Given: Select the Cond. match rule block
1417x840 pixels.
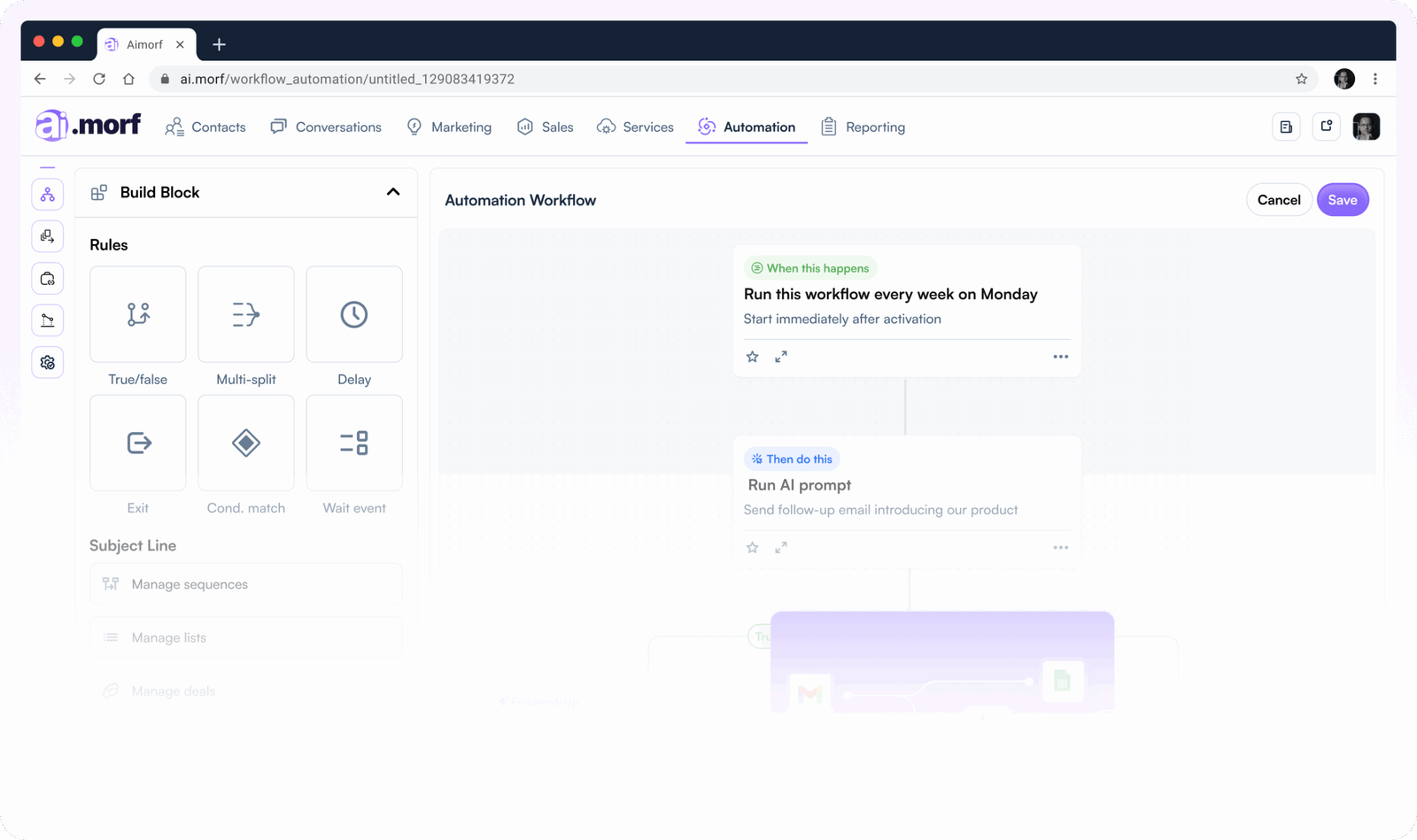Looking at the screenshot, I should (246, 443).
